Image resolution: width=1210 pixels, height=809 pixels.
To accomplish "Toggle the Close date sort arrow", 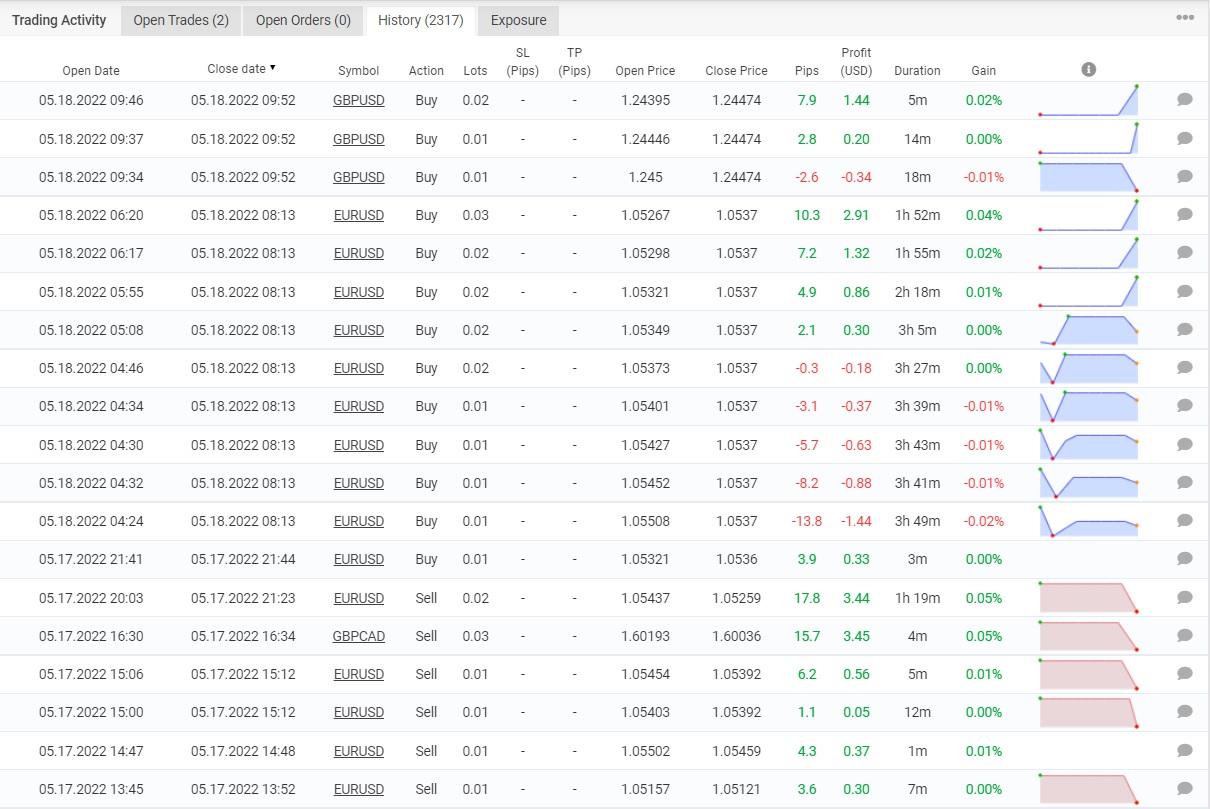I will click(272, 68).
